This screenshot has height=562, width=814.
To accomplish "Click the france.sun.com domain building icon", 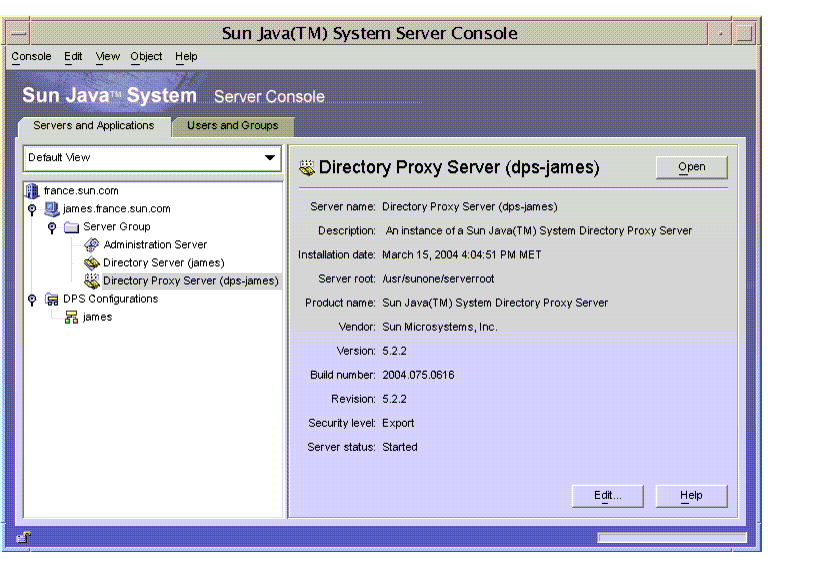I will pyautogui.click(x=32, y=190).
